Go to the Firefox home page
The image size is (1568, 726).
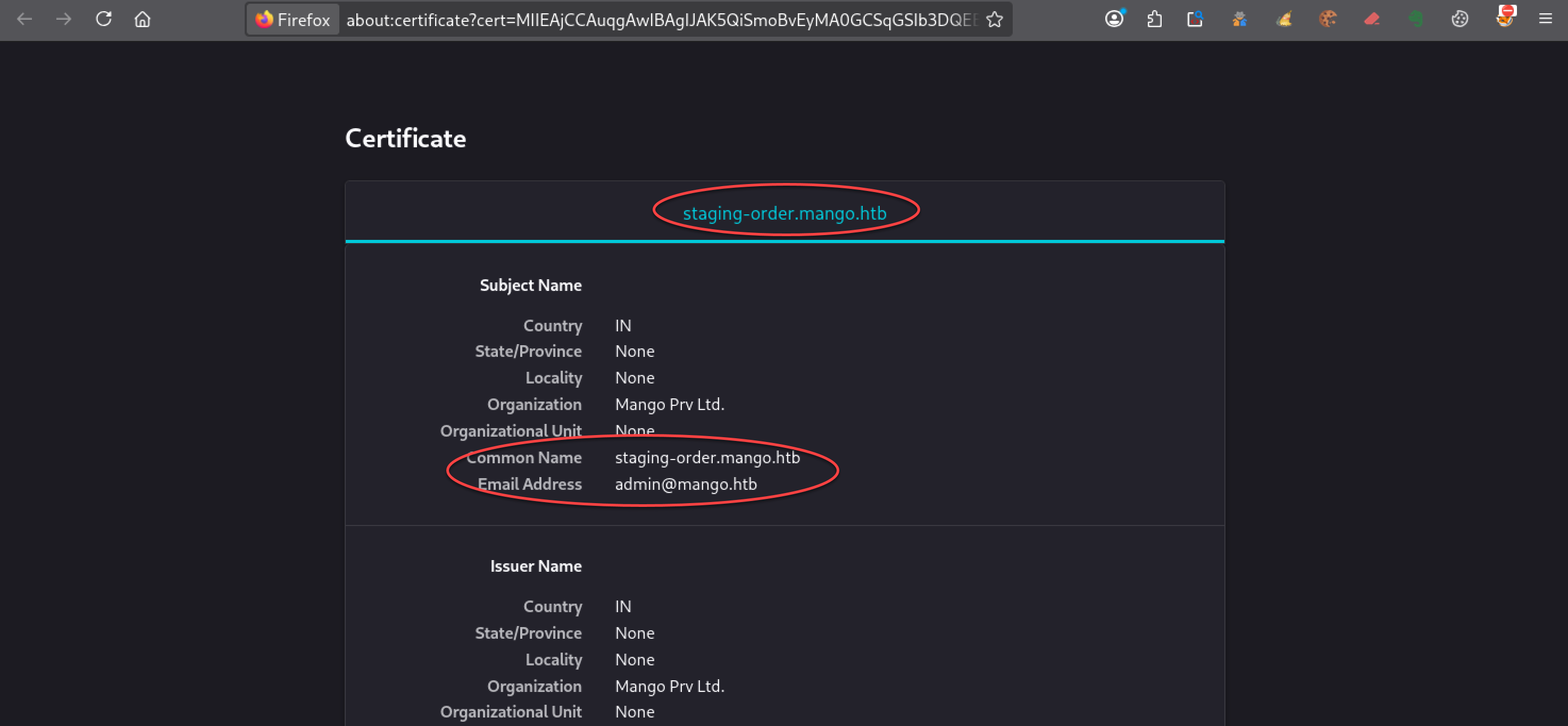click(x=143, y=20)
